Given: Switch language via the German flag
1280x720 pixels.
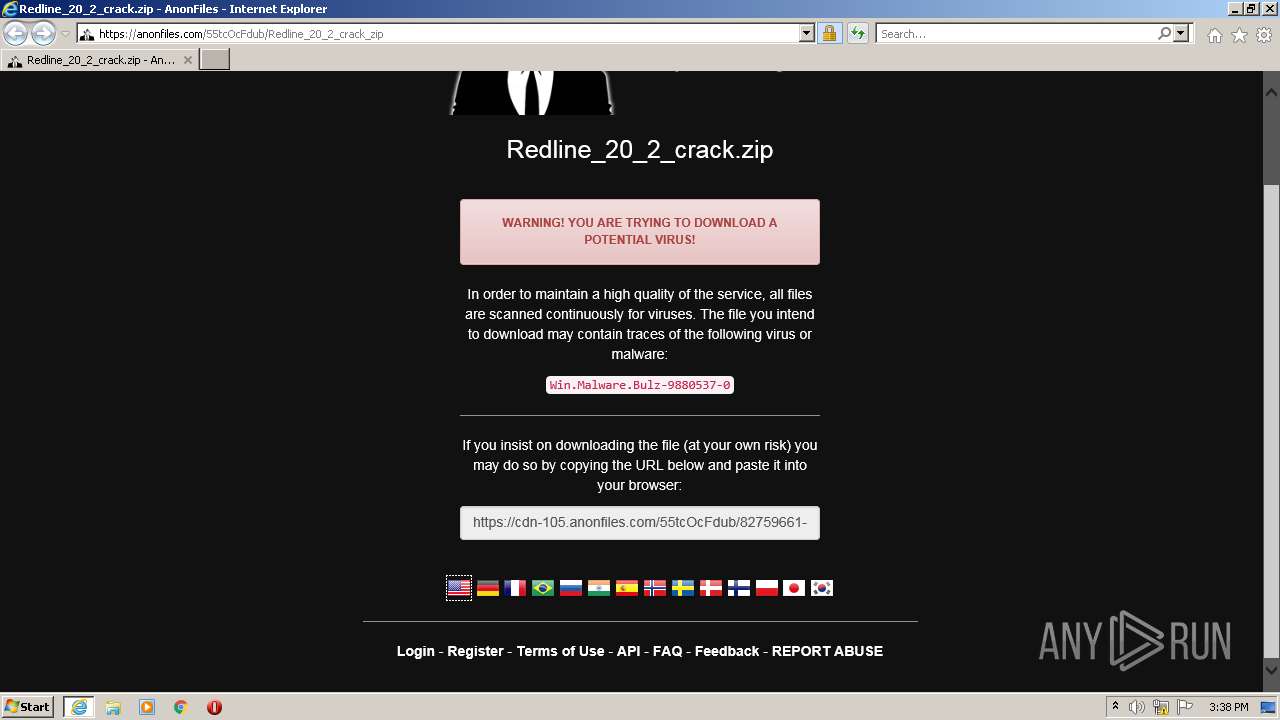Looking at the screenshot, I should (488, 588).
